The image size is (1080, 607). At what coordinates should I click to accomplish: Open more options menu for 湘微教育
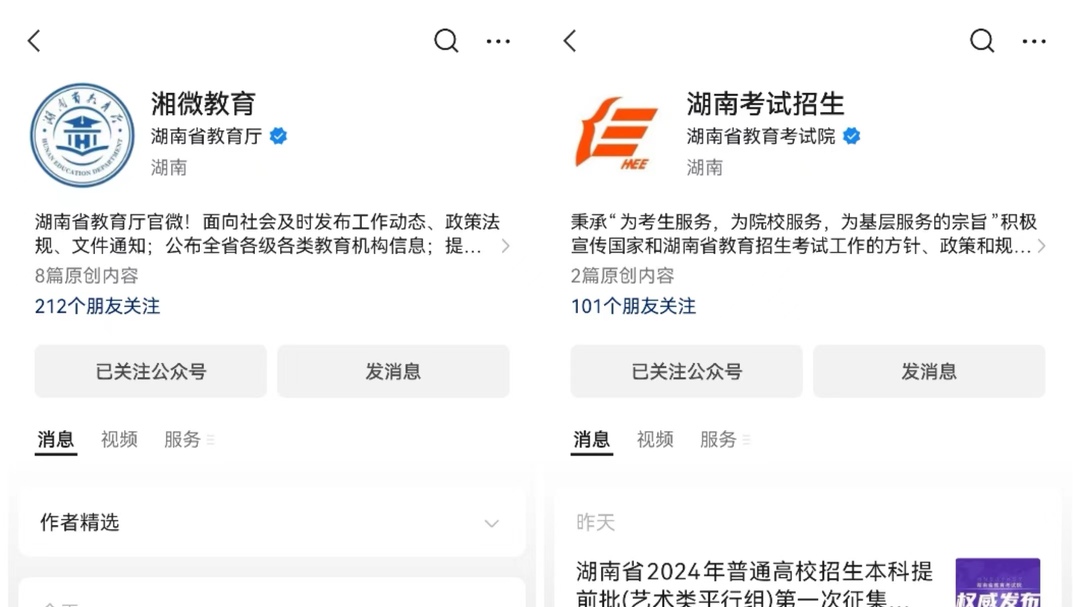click(498, 41)
